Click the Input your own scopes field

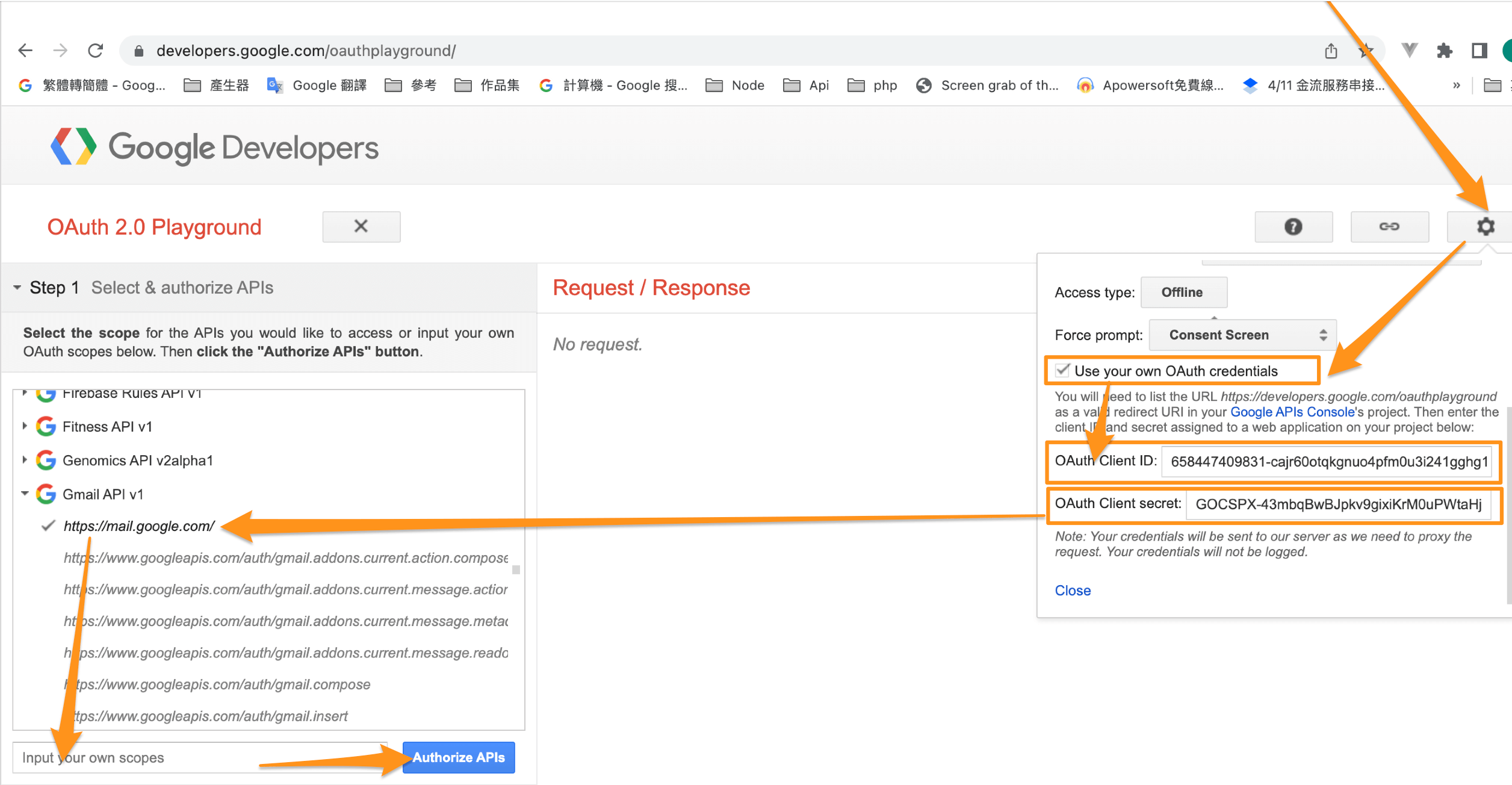[199, 757]
